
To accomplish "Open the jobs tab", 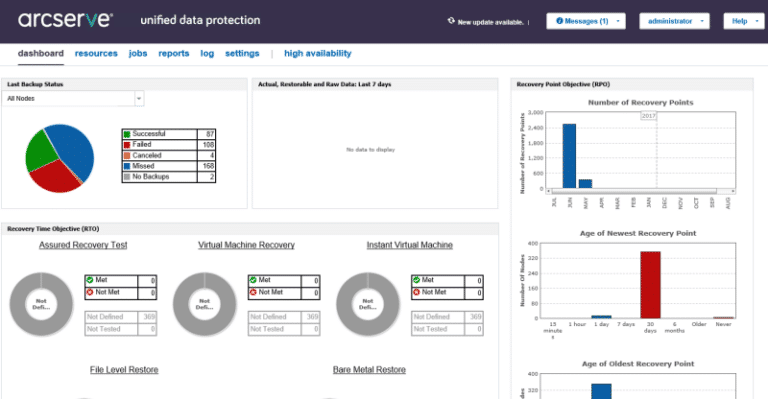I will (138, 53).
